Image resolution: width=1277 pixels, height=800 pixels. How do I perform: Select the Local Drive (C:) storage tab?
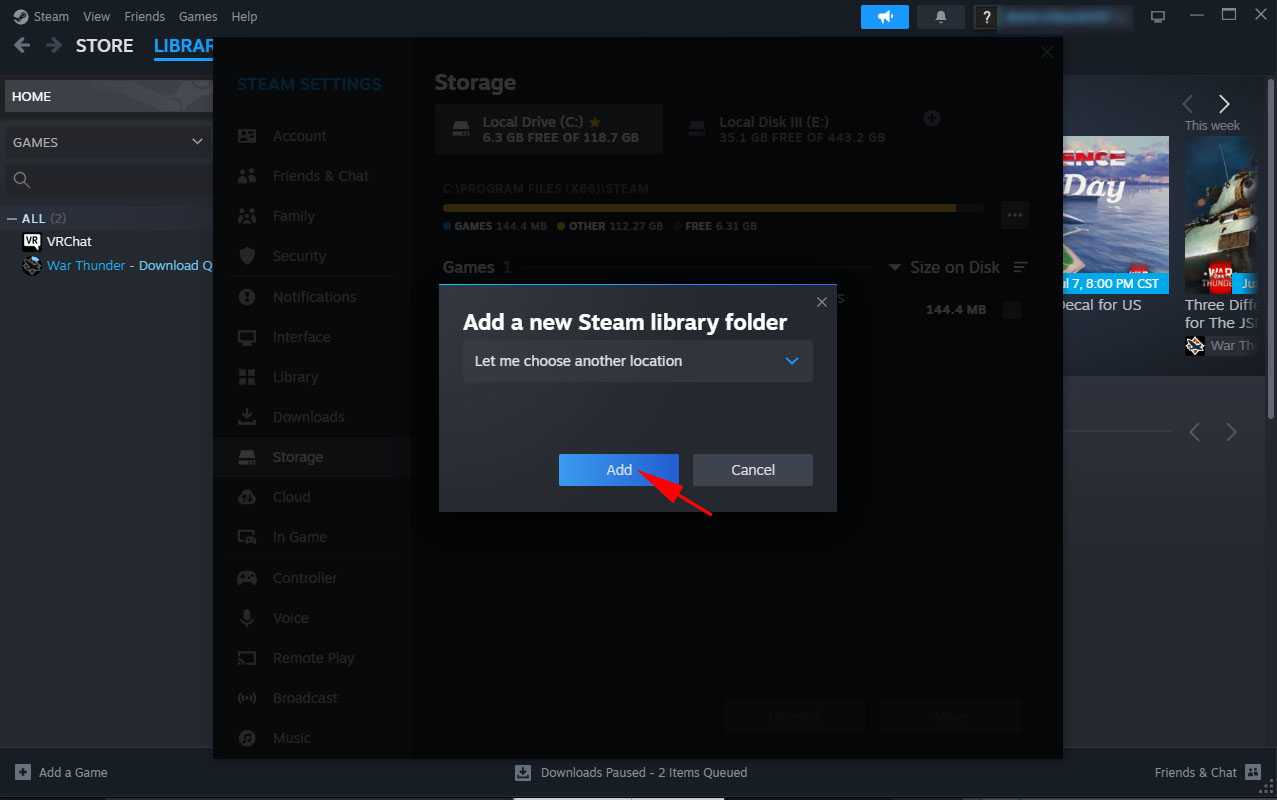coord(549,129)
